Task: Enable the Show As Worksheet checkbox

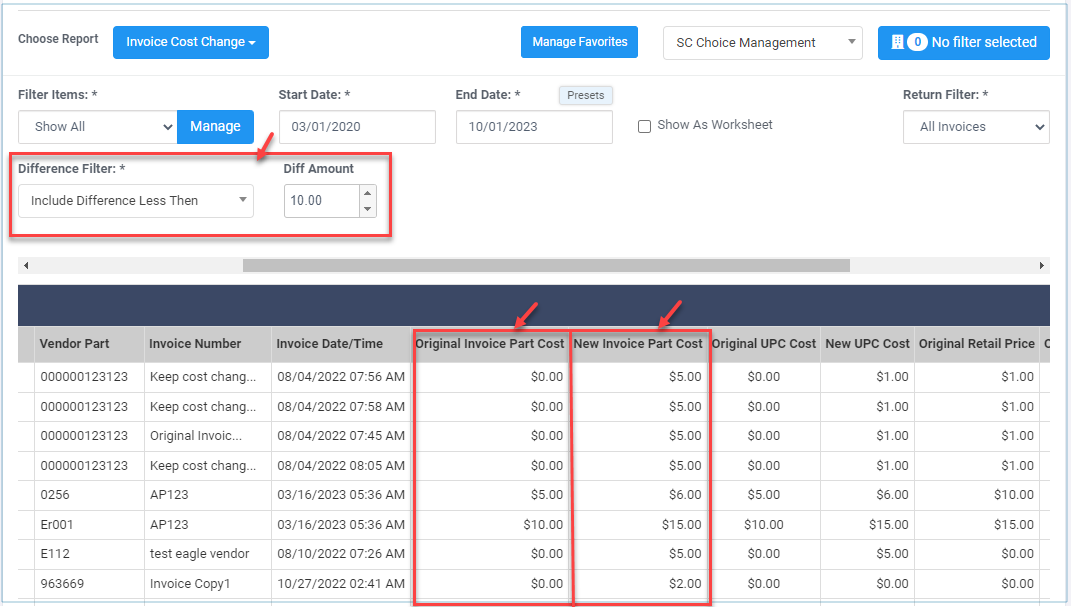Action: tap(645, 126)
